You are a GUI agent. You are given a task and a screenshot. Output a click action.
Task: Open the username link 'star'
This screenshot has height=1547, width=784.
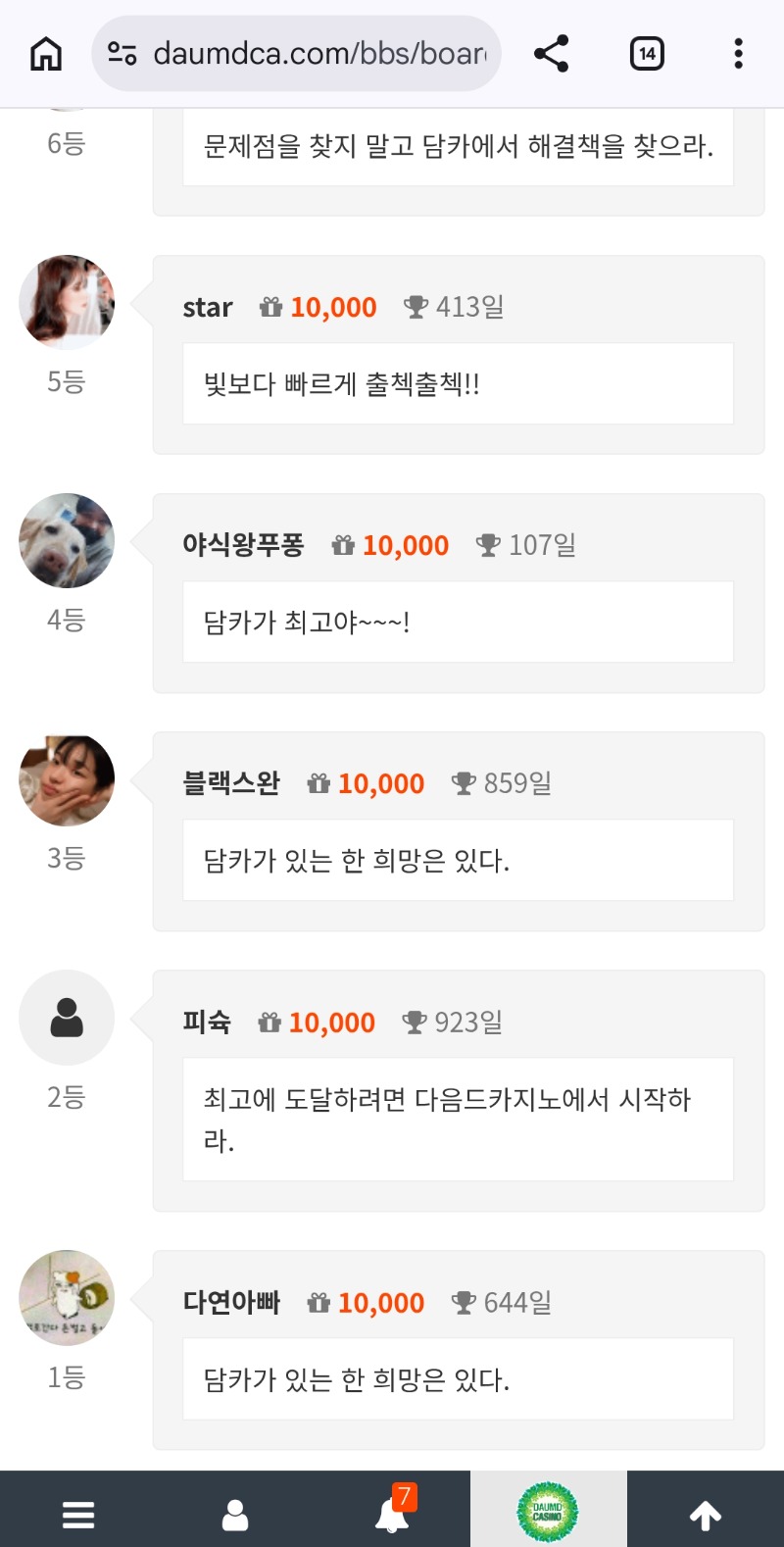click(x=208, y=308)
